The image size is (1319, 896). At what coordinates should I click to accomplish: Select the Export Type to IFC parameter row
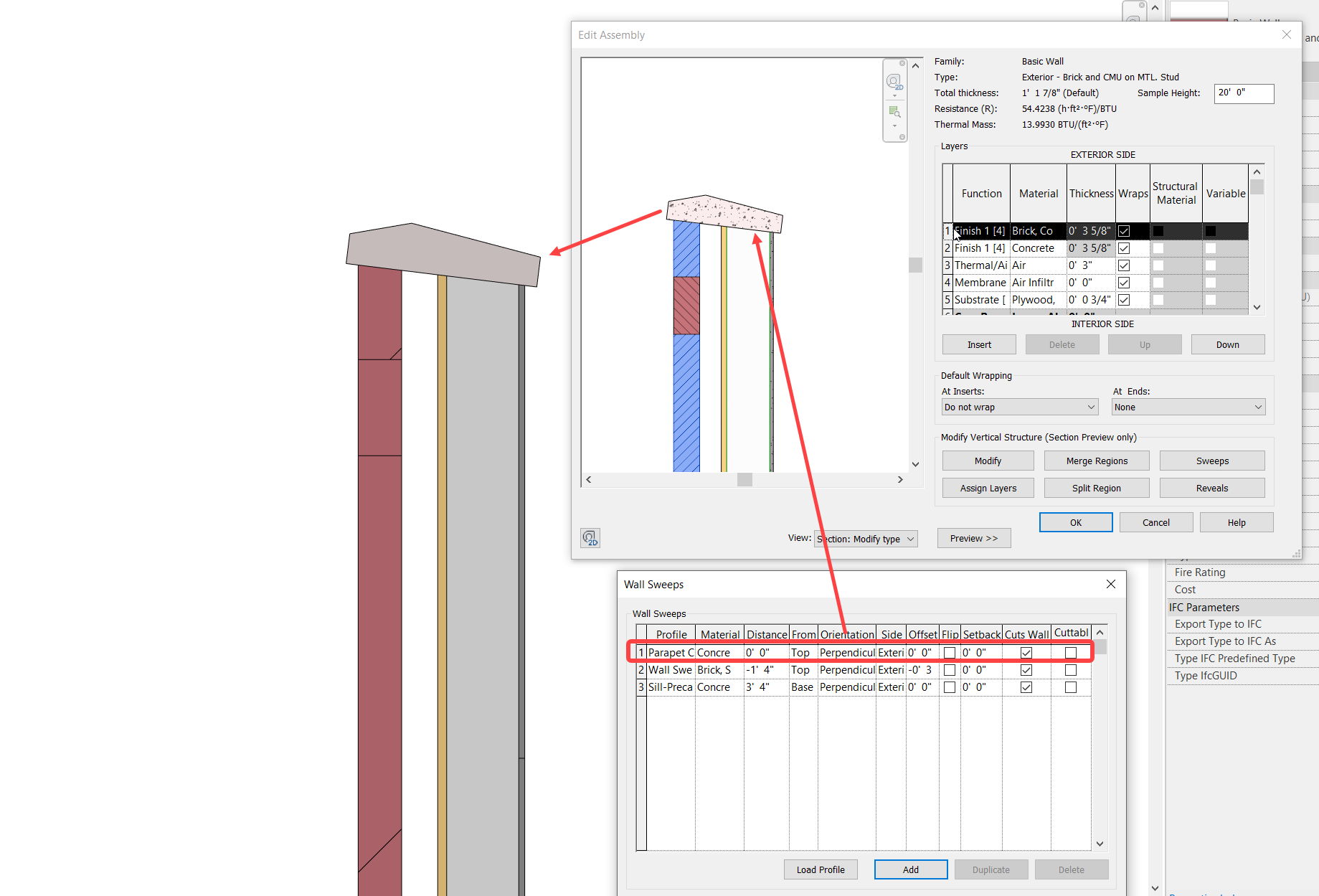pyautogui.click(x=1218, y=623)
